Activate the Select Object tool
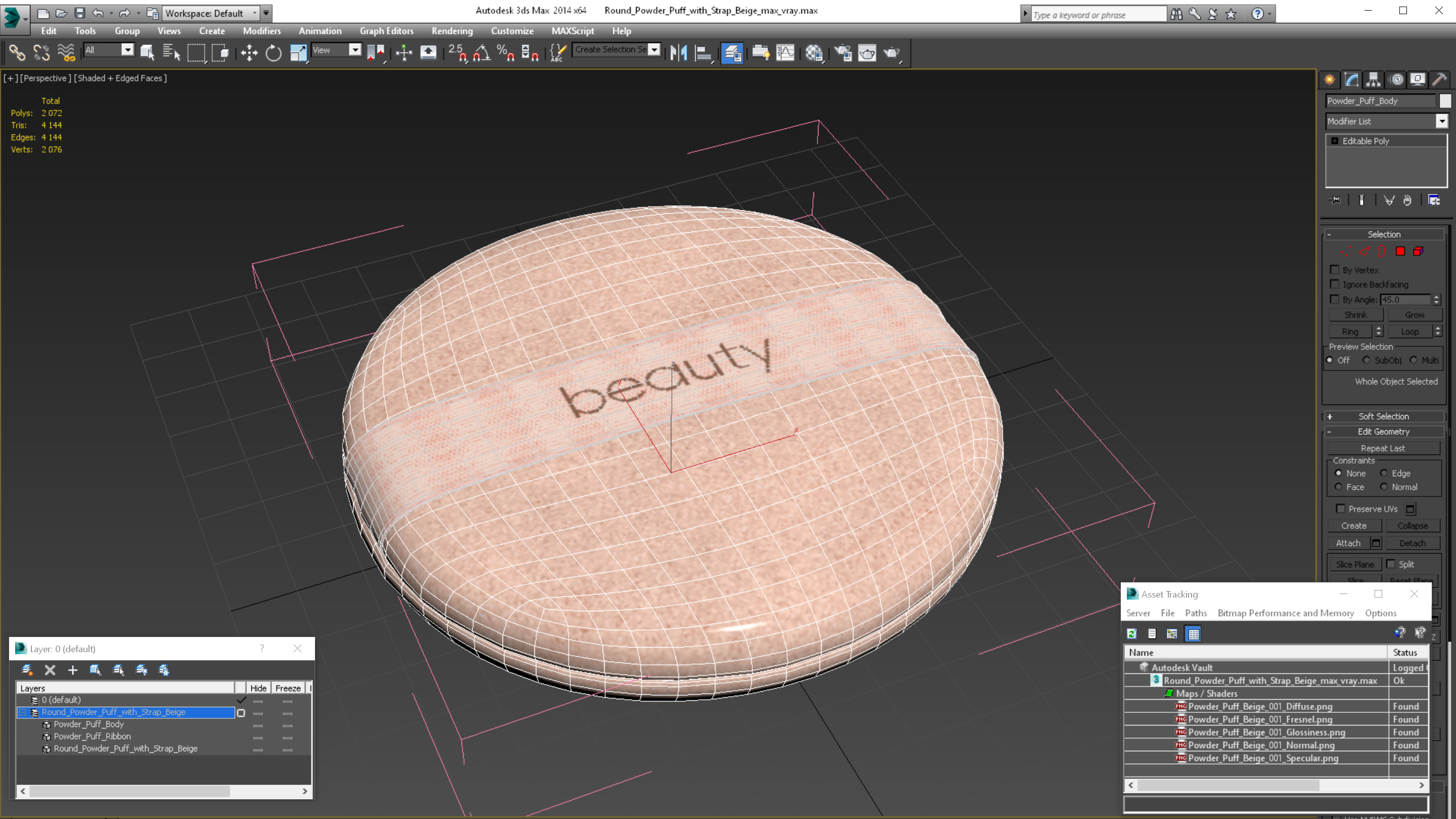 (147, 53)
